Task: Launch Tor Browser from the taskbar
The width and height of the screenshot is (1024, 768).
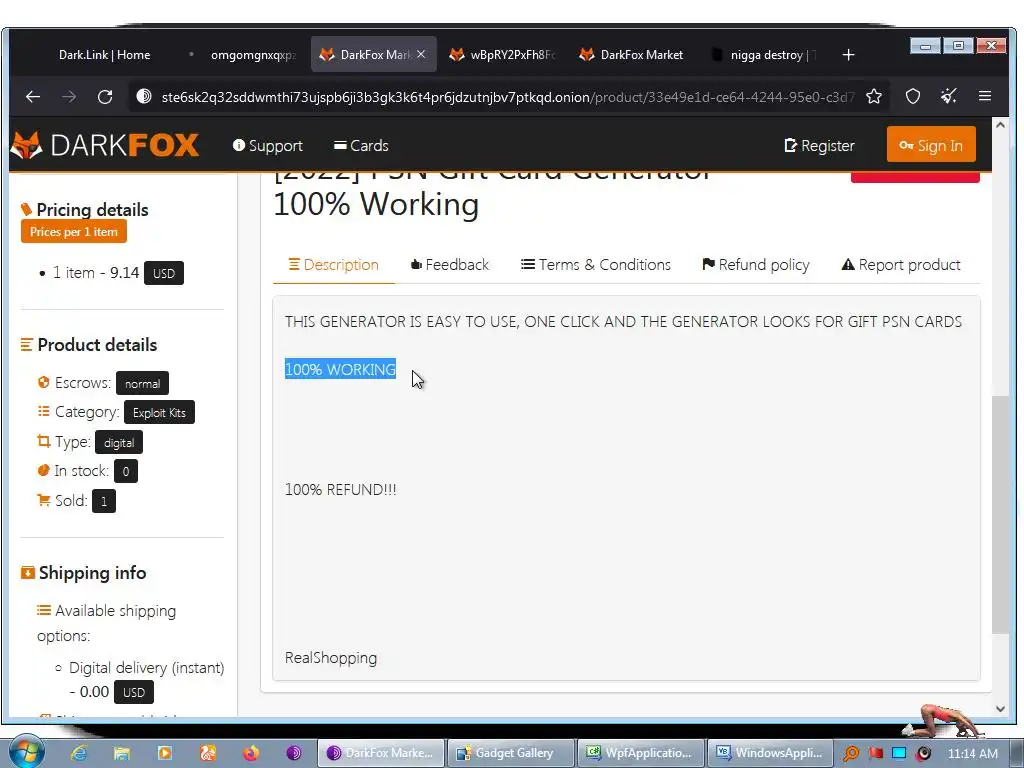Action: [x=294, y=753]
